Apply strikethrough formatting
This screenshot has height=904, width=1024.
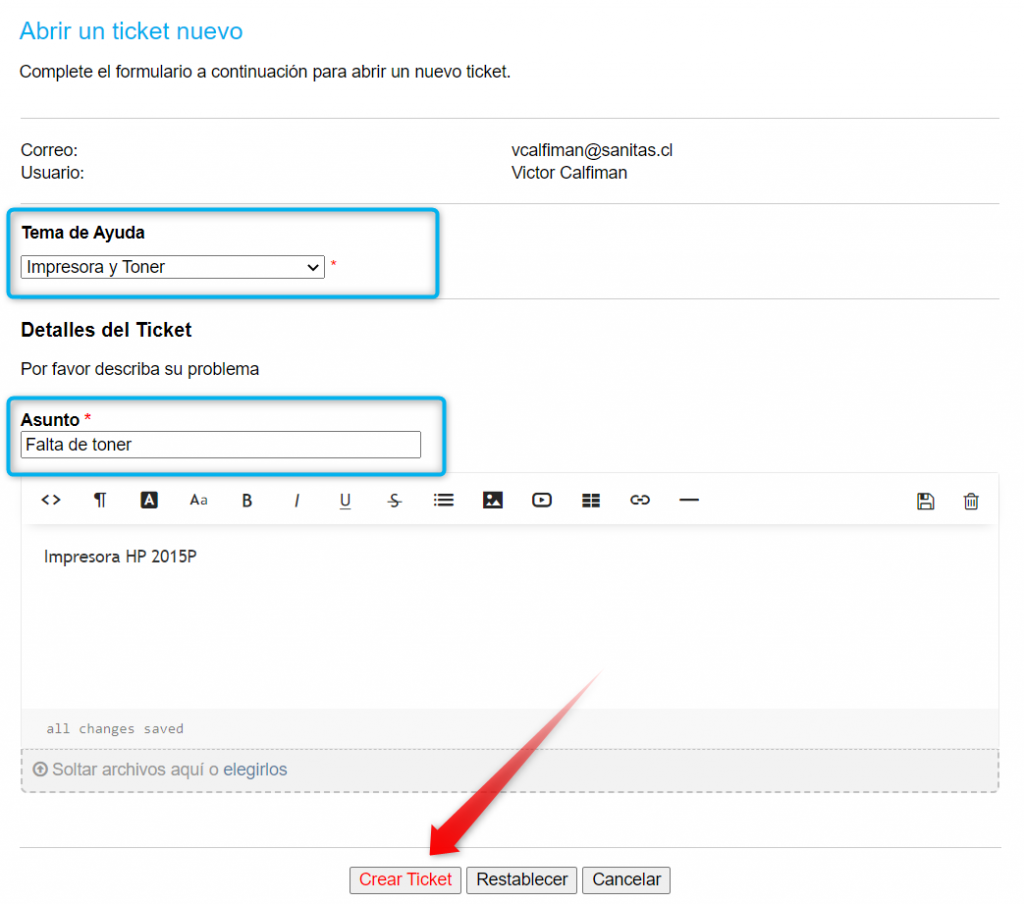point(394,500)
